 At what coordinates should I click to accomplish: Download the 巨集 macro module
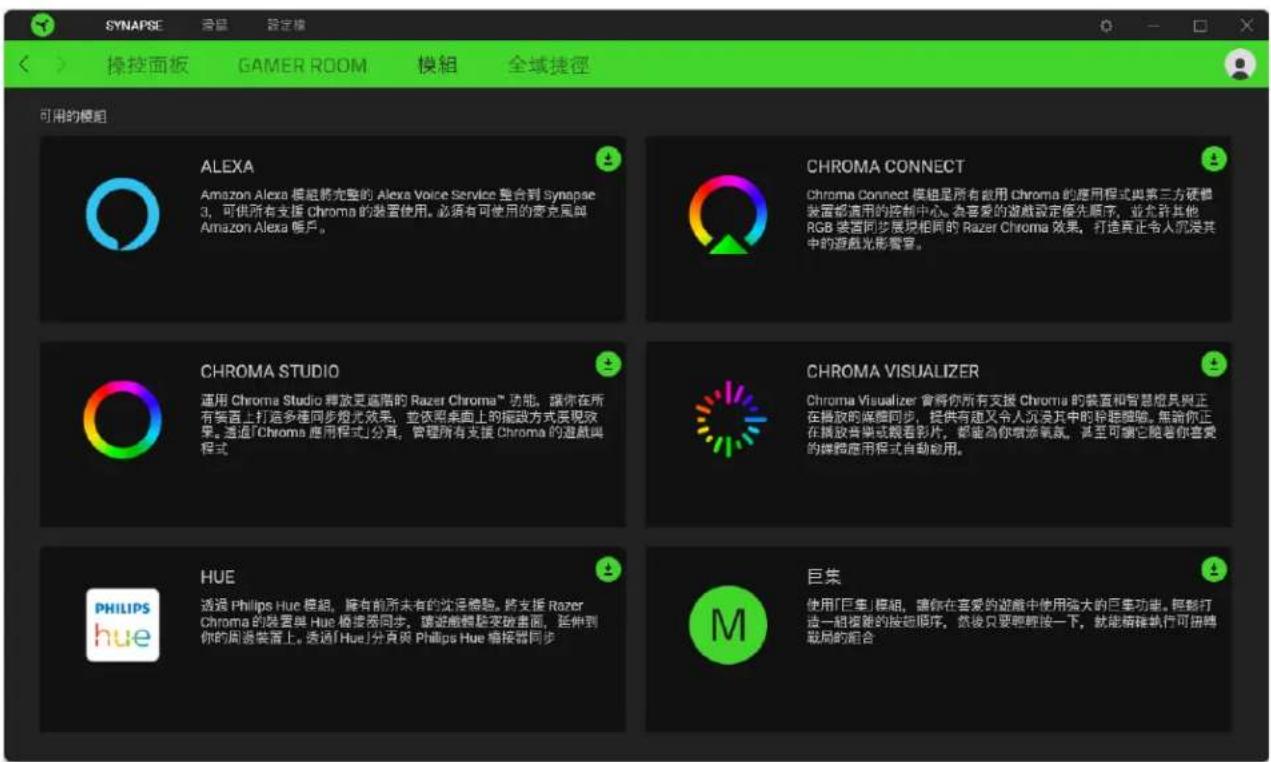(1213, 569)
